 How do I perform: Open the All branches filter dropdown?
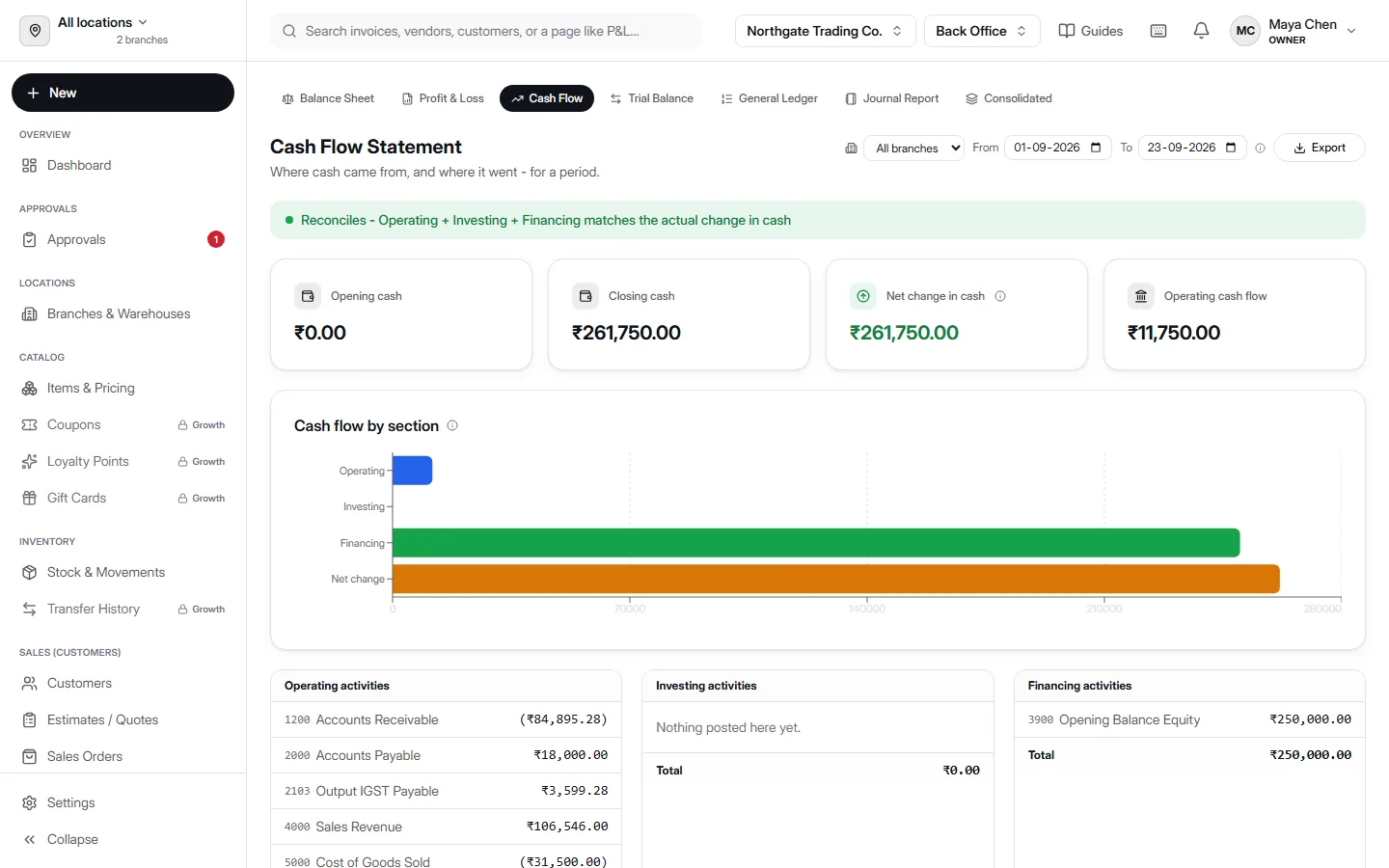pos(913,148)
